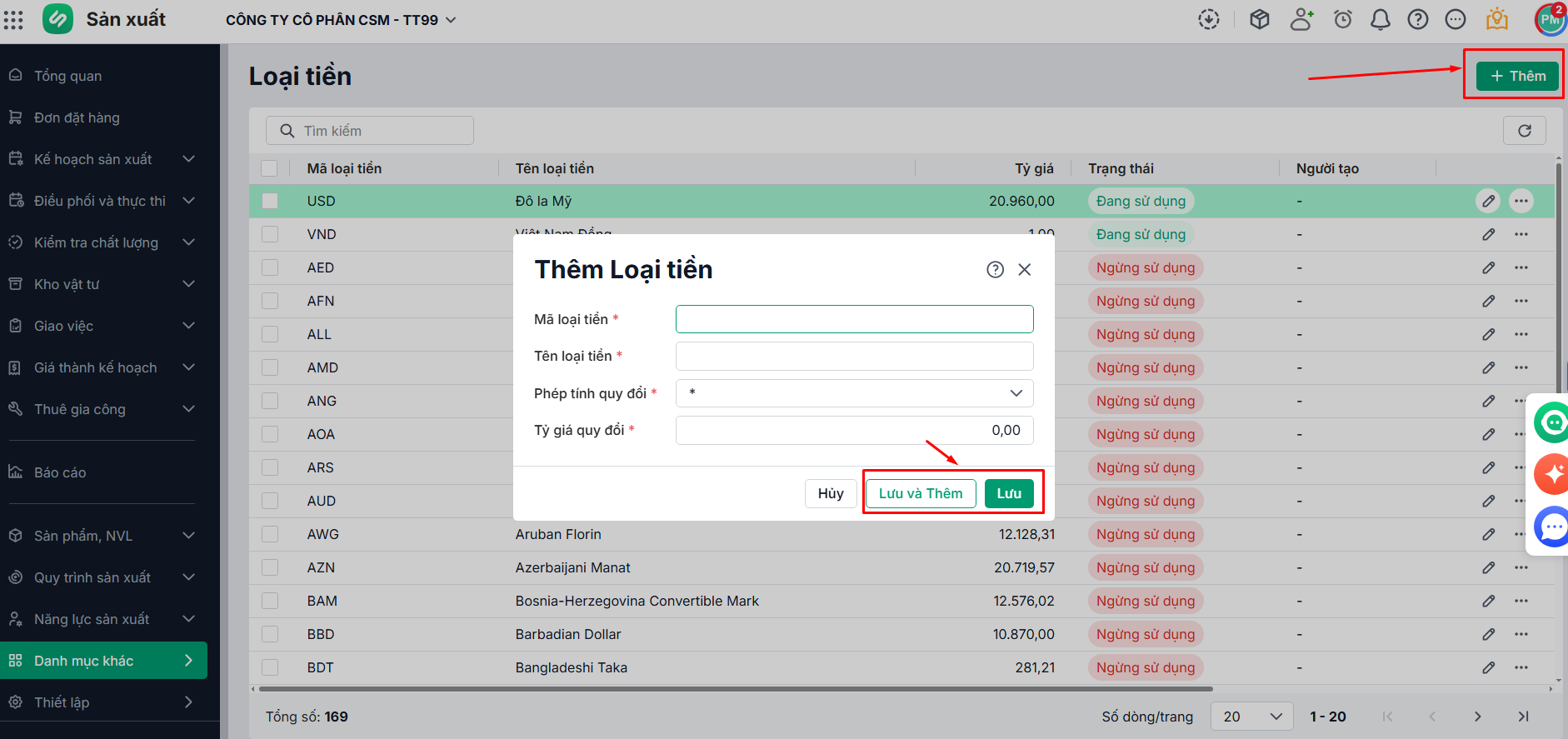
Task: Click the Thêm button to add currency
Action: pyautogui.click(x=1517, y=76)
